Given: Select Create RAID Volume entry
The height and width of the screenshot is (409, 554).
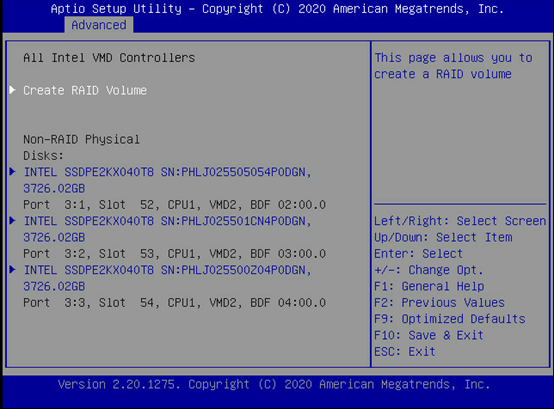Looking at the screenshot, I should click(x=85, y=90).
